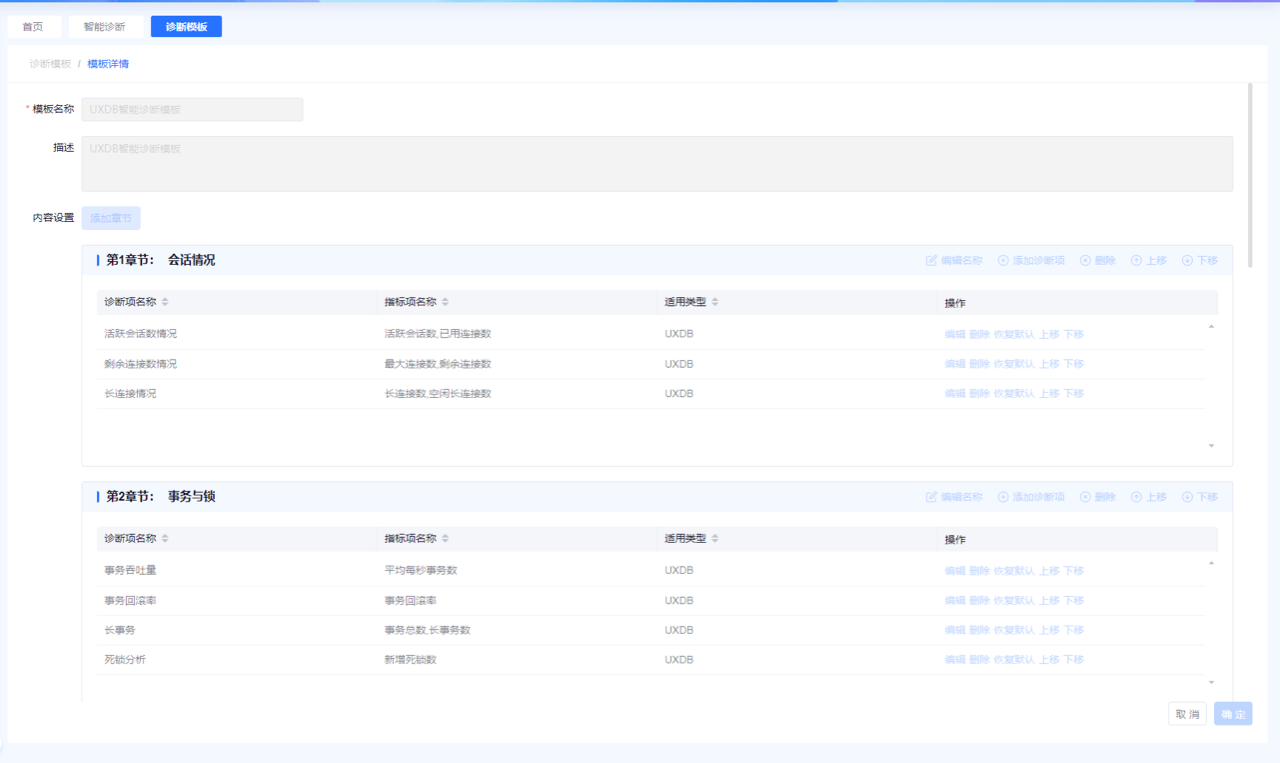Click the 添加章节 button
Screen dimensions: 1280x763
111,218
